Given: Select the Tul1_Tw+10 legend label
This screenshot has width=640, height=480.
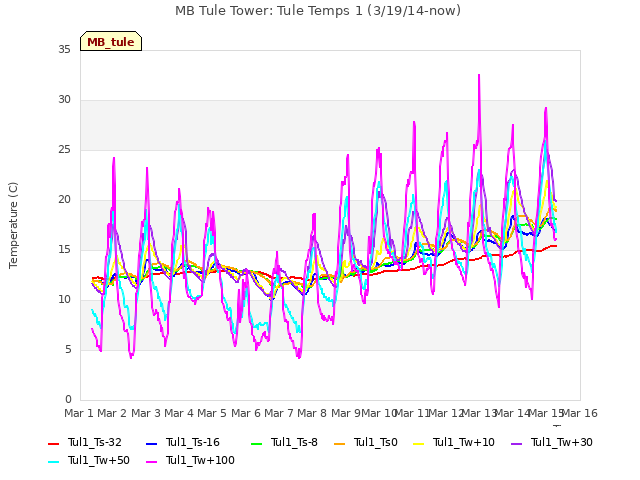Looking at the screenshot, I should tap(464, 442).
